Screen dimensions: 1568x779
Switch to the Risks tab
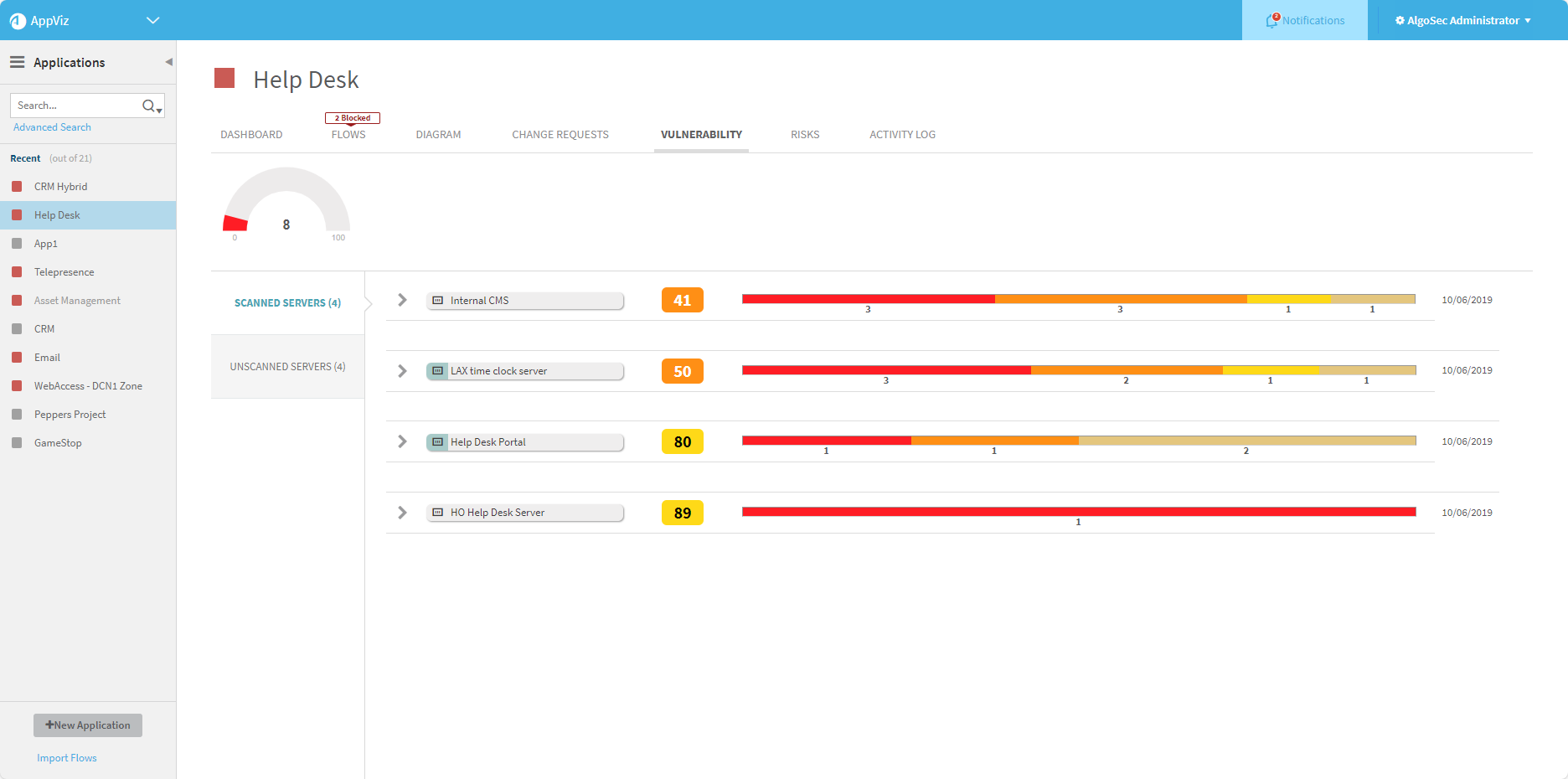pyautogui.click(x=804, y=135)
